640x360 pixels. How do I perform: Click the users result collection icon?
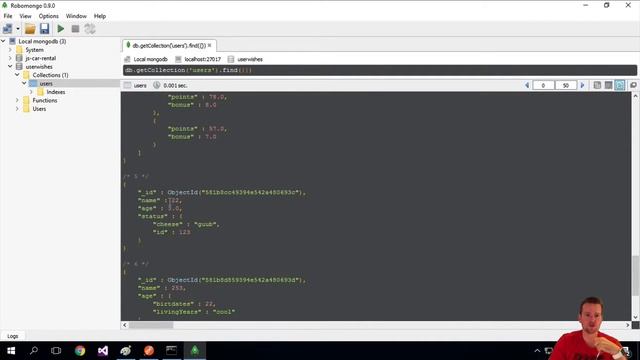click(127, 85)
